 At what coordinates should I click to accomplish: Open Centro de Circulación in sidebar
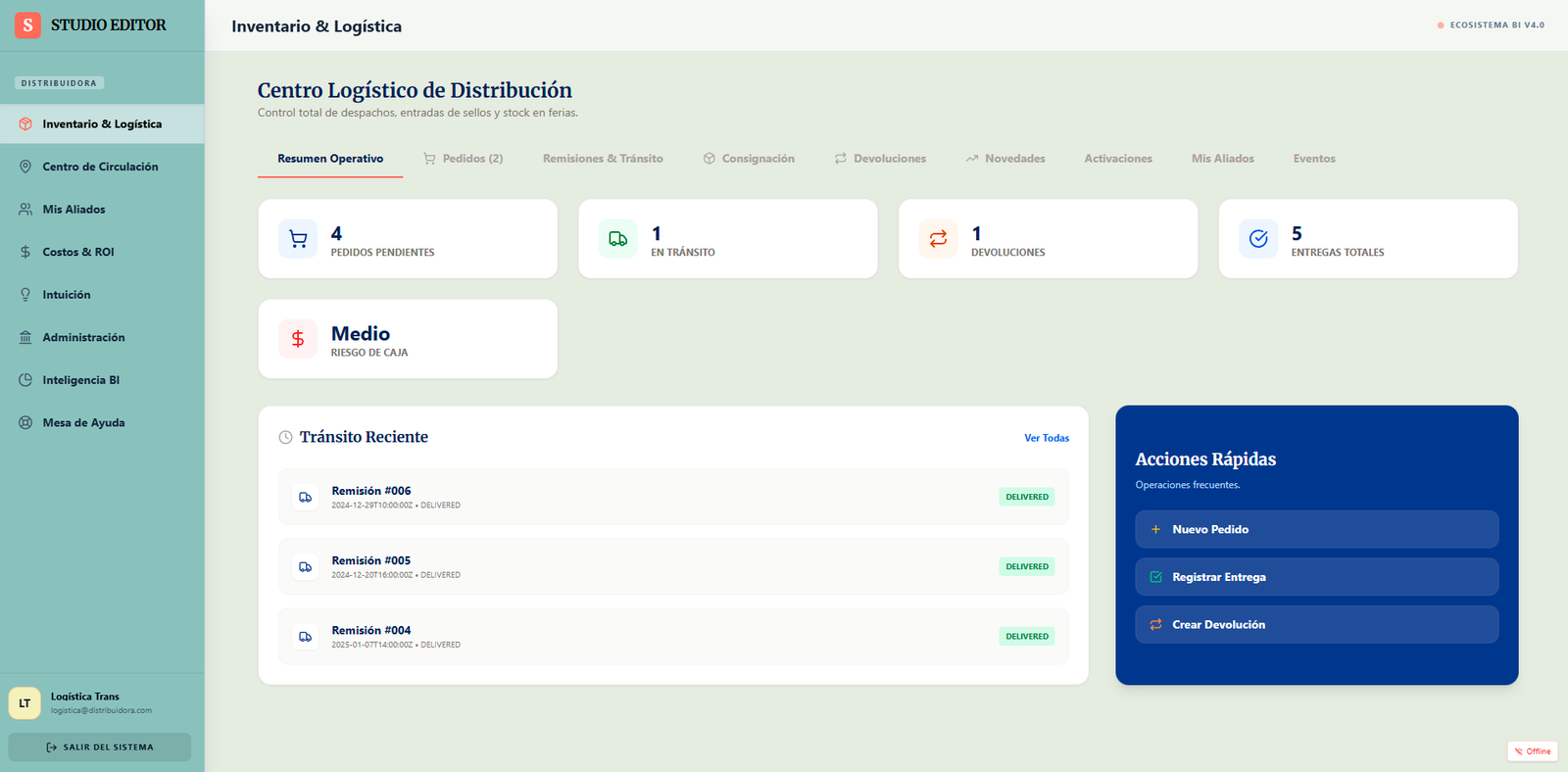pos(100,167)
